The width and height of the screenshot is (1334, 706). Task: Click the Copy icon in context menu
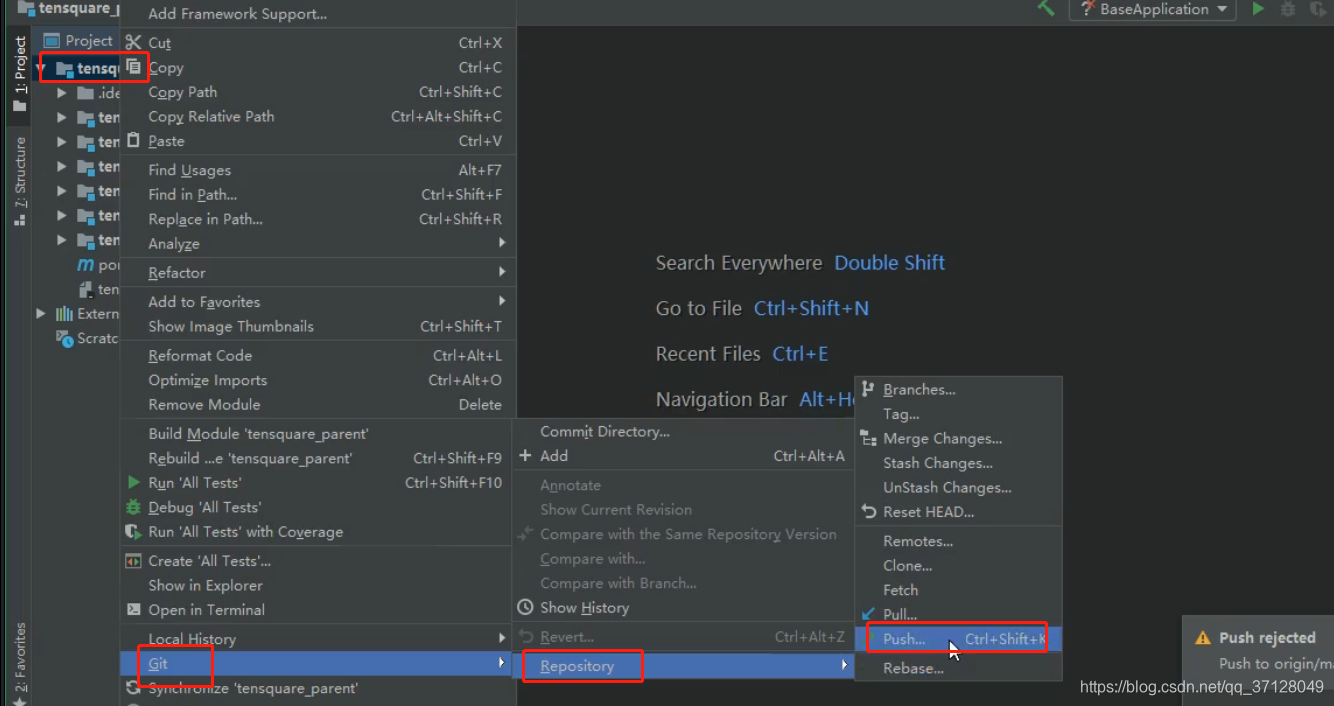(x=133, y=67)
